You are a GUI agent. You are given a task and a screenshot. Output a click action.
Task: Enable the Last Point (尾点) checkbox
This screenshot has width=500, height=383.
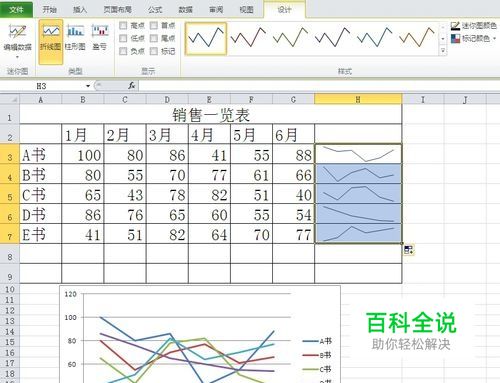click(x=154, y=38)
